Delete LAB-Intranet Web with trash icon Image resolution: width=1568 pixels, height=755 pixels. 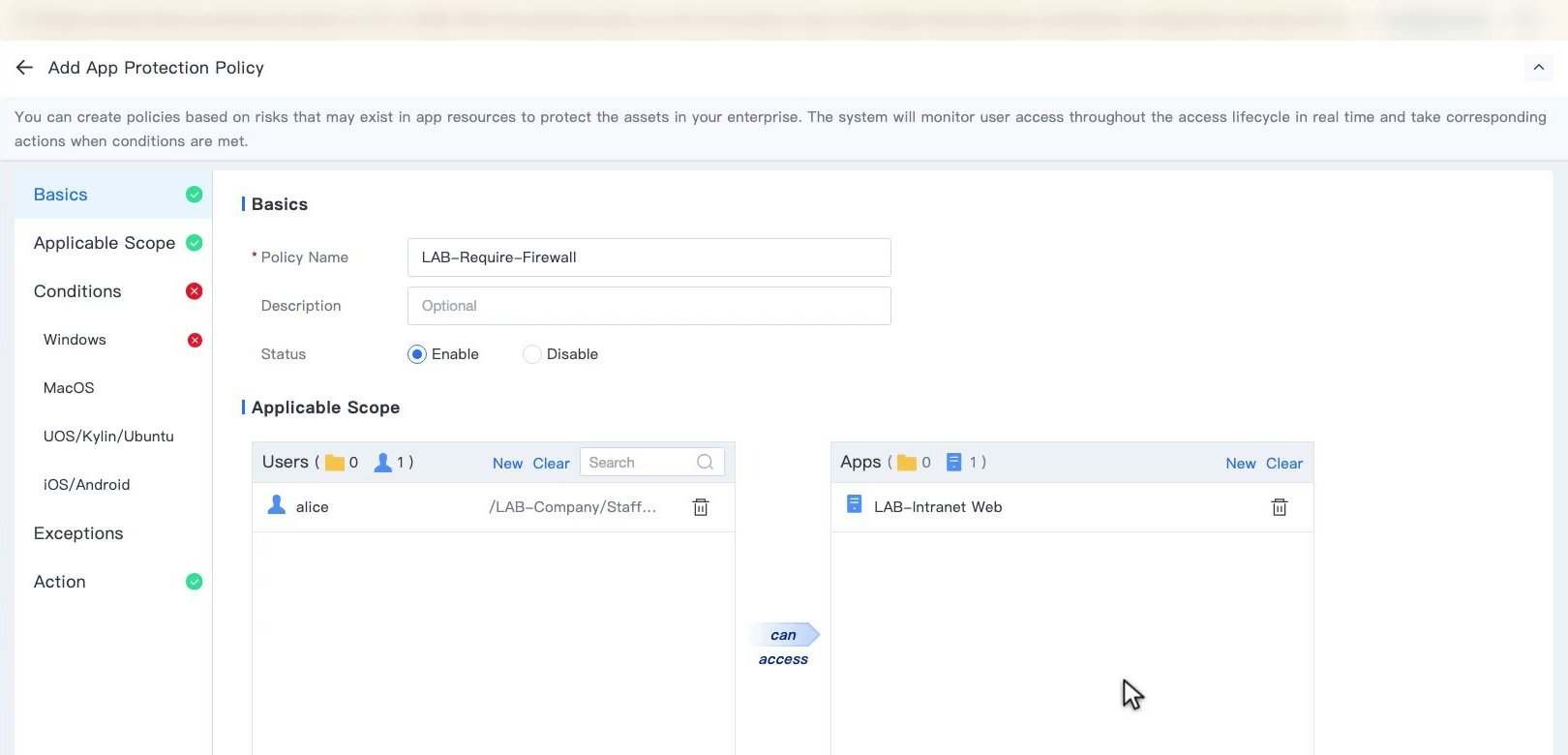click(x=1280, y=507)
